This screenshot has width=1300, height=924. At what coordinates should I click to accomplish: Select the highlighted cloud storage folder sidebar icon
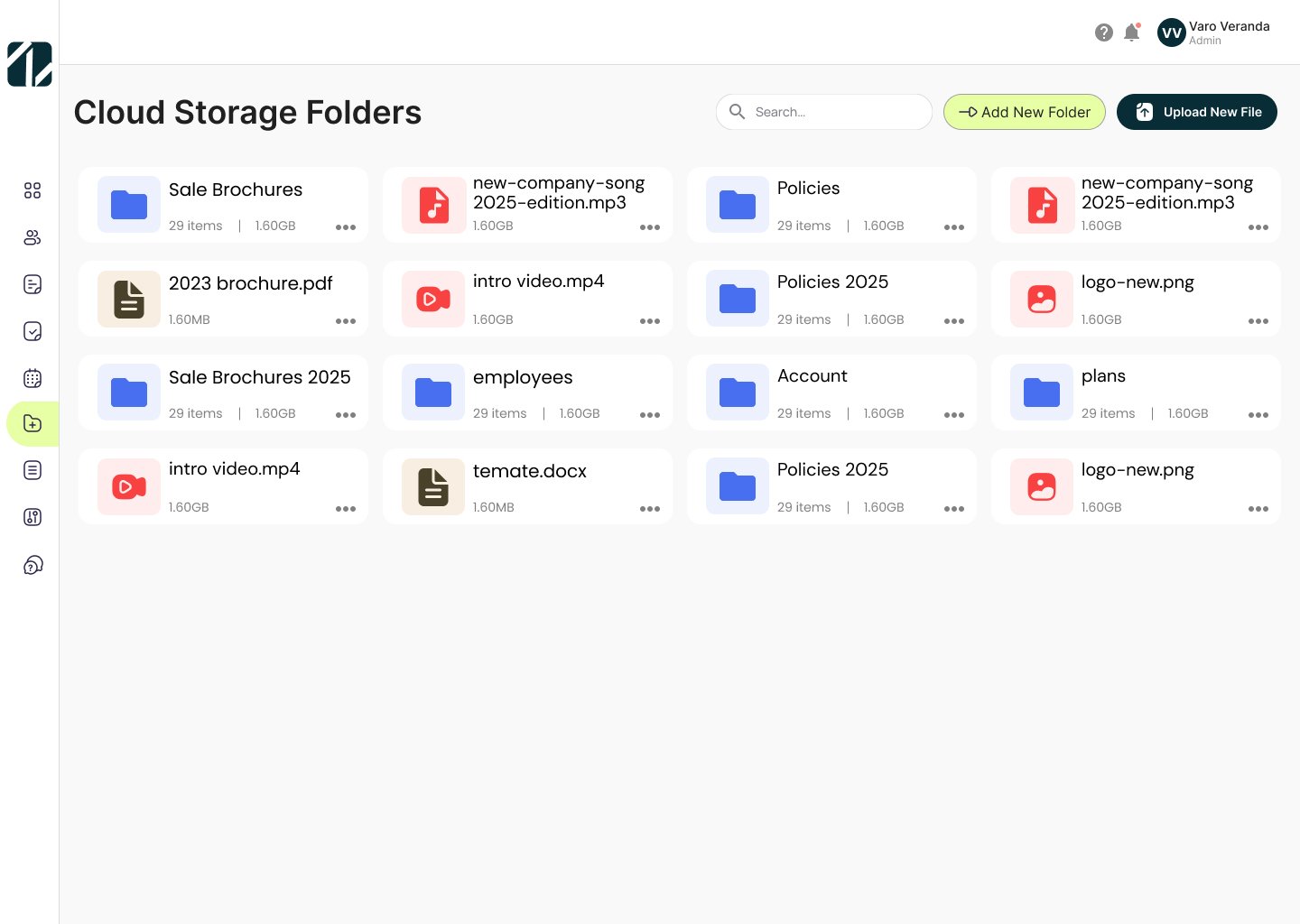[32, 424]
